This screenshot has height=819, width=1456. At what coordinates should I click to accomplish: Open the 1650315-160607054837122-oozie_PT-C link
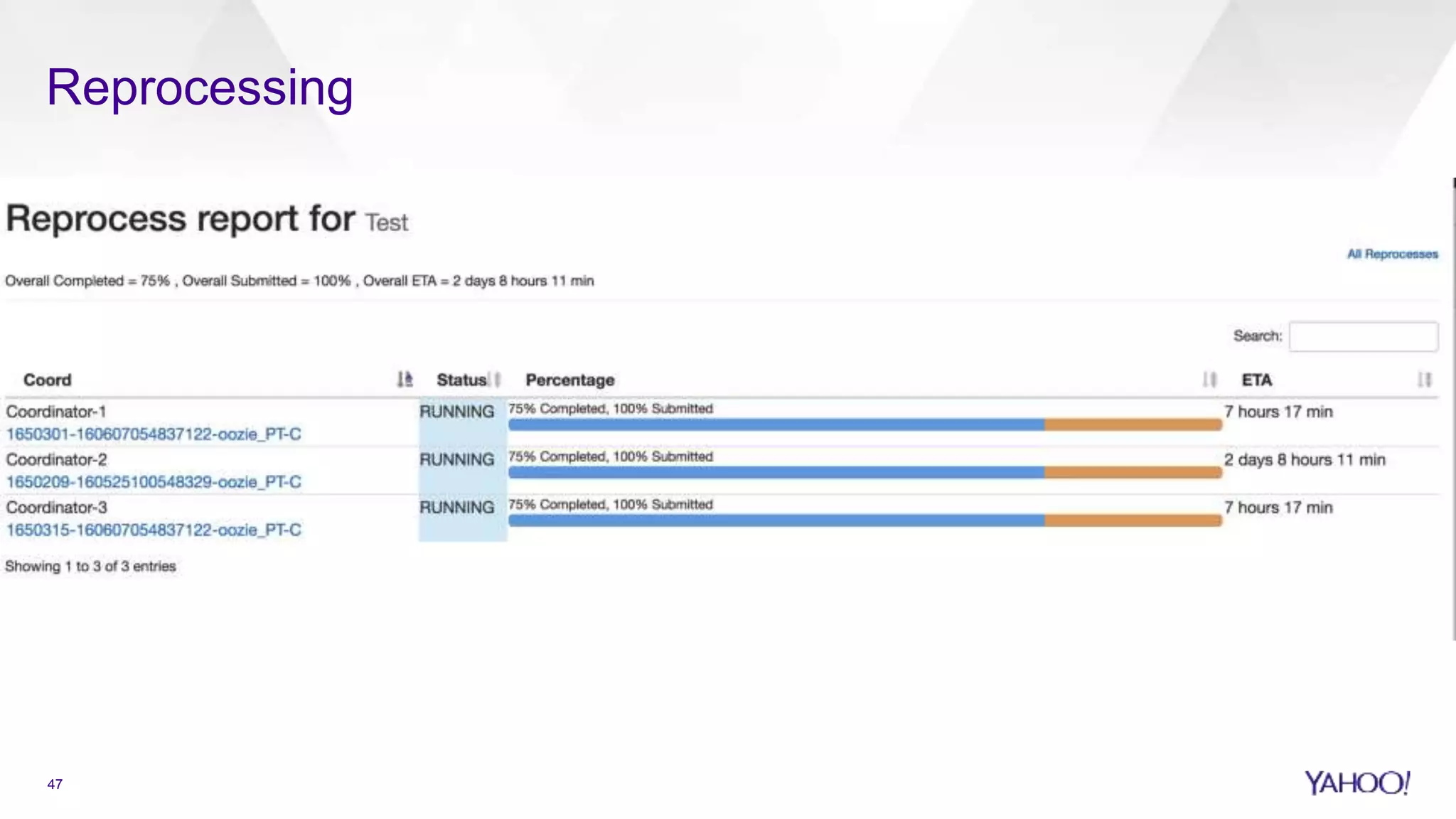pyautogui.click(x=154, y=530)
